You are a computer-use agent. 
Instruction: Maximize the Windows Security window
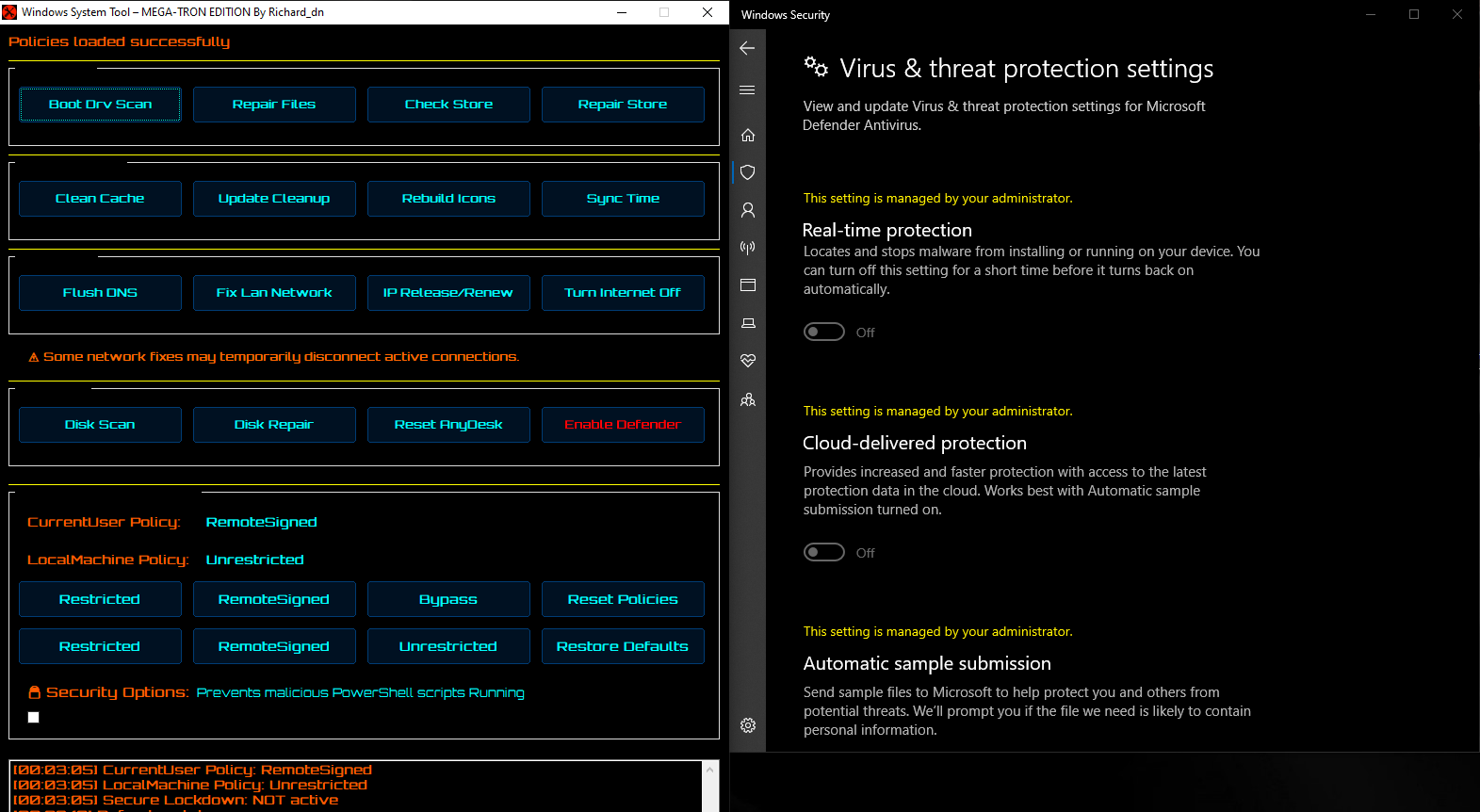click(x=1414, y=14)
